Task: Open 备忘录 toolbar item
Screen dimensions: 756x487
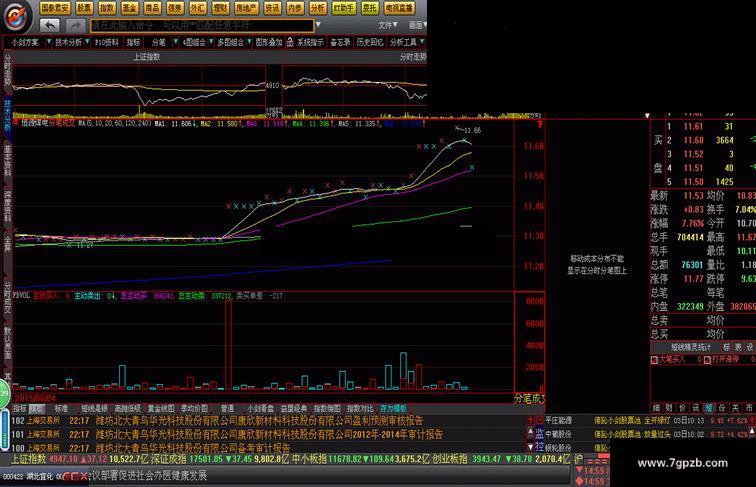Action: (x=340, y=42)
